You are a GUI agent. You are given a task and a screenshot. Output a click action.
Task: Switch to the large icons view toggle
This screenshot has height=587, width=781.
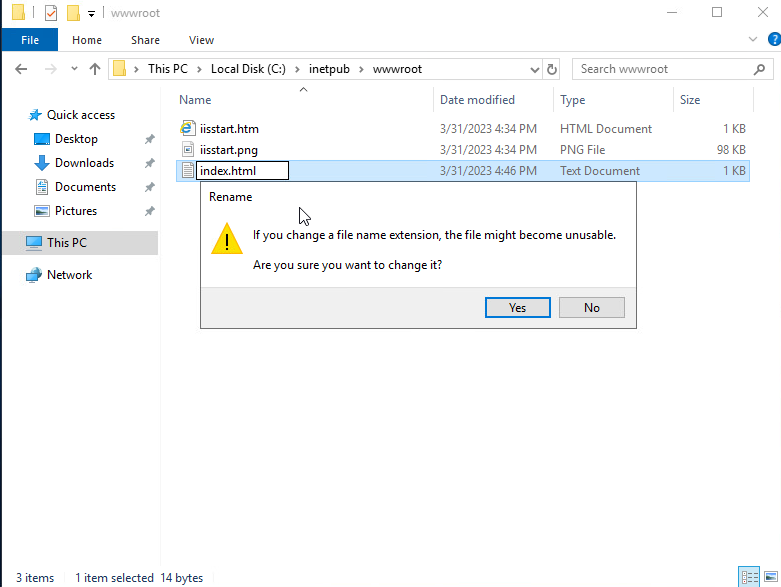pos(771,577)
